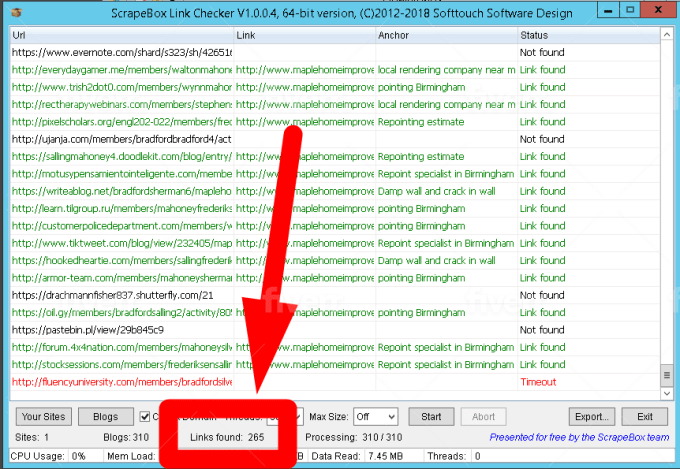
Task: Click Threads: 0 status bar entry
Action: click(454, 456)
